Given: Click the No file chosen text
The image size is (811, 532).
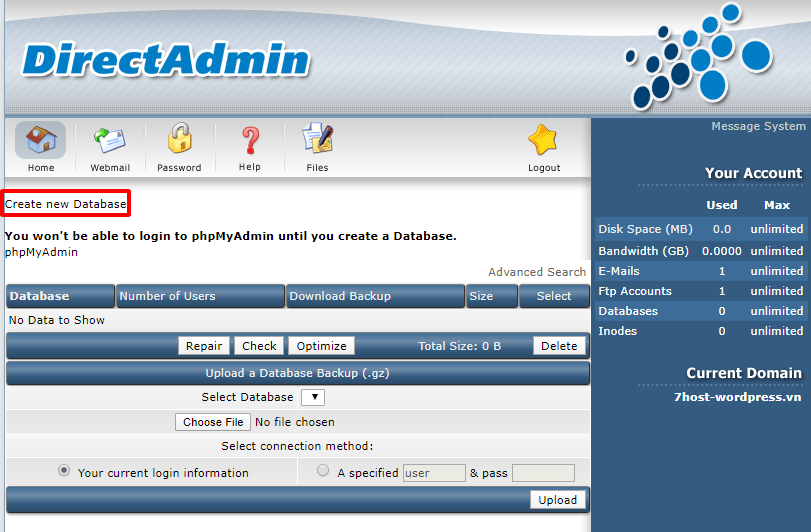Looking at the screenshot, I should click(x=294, y=422).
